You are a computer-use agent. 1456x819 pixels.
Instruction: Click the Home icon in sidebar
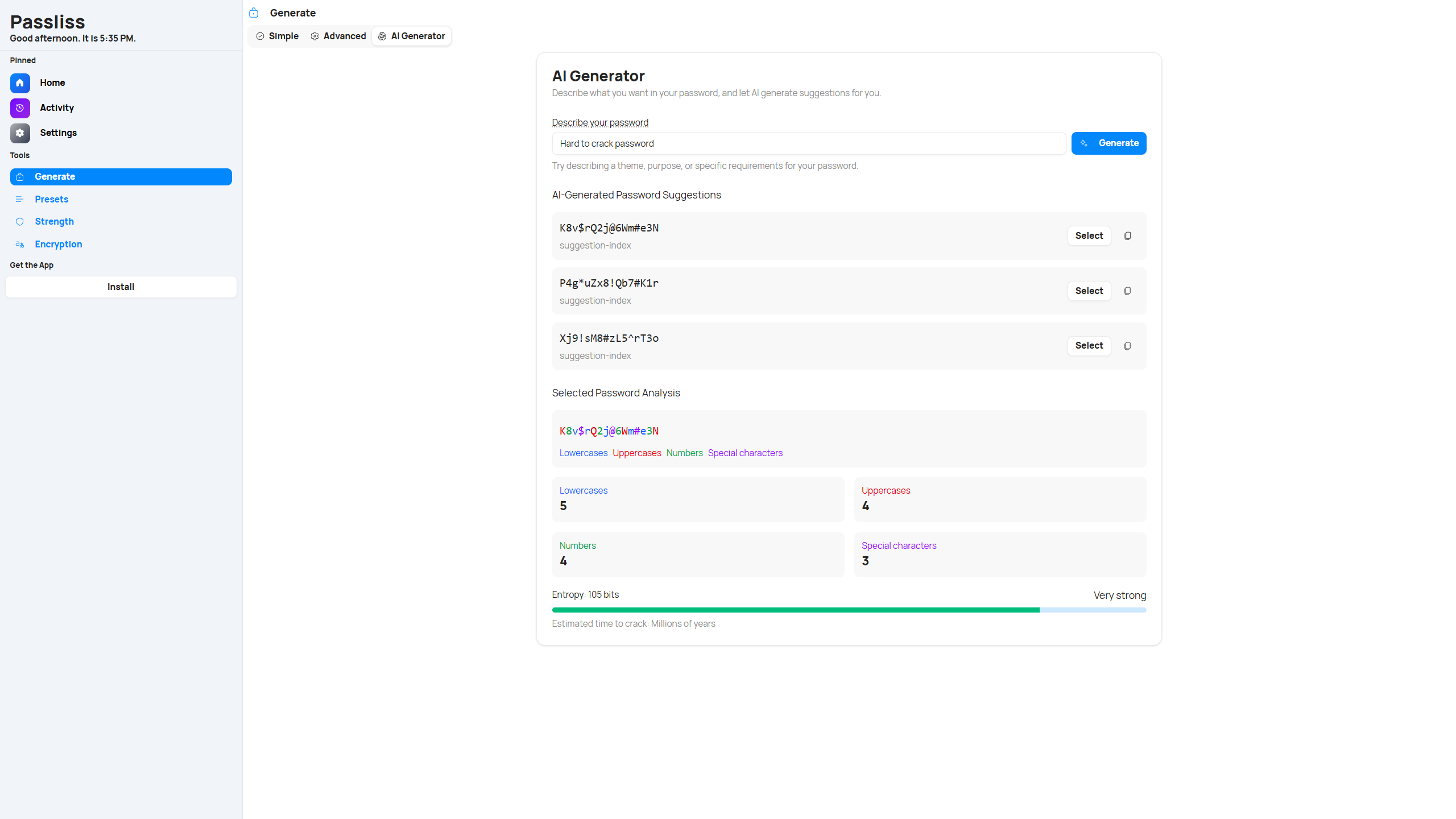[20, 83]
